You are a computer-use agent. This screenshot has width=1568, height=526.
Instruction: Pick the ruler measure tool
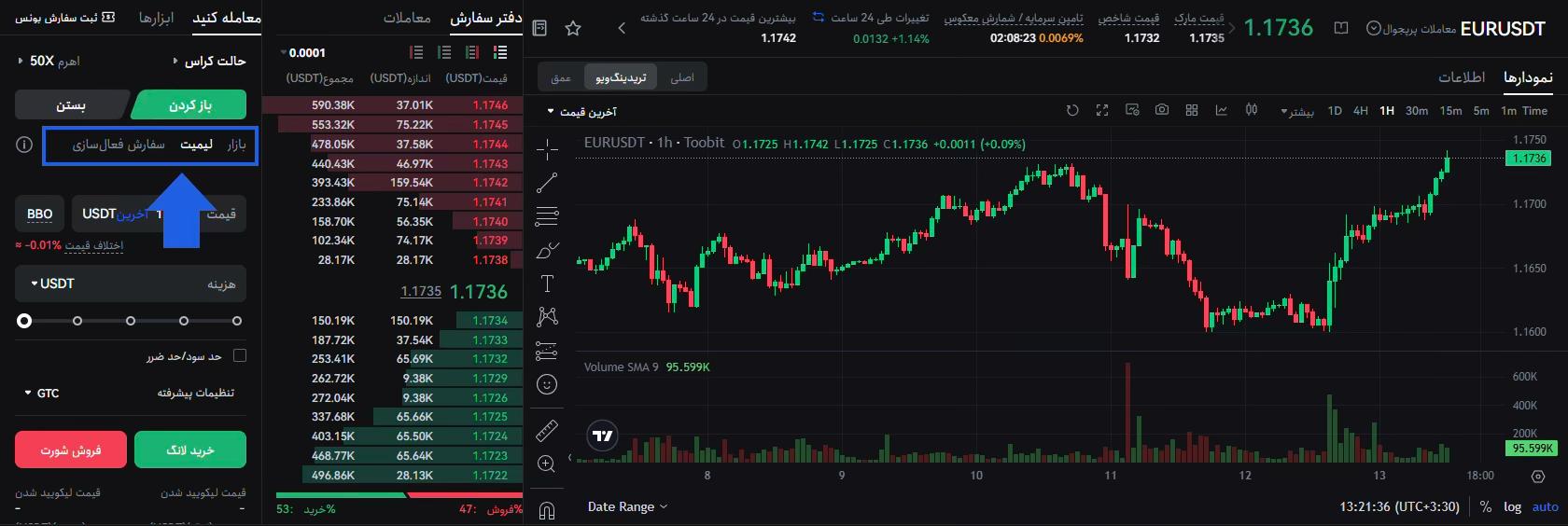point(547,430)
